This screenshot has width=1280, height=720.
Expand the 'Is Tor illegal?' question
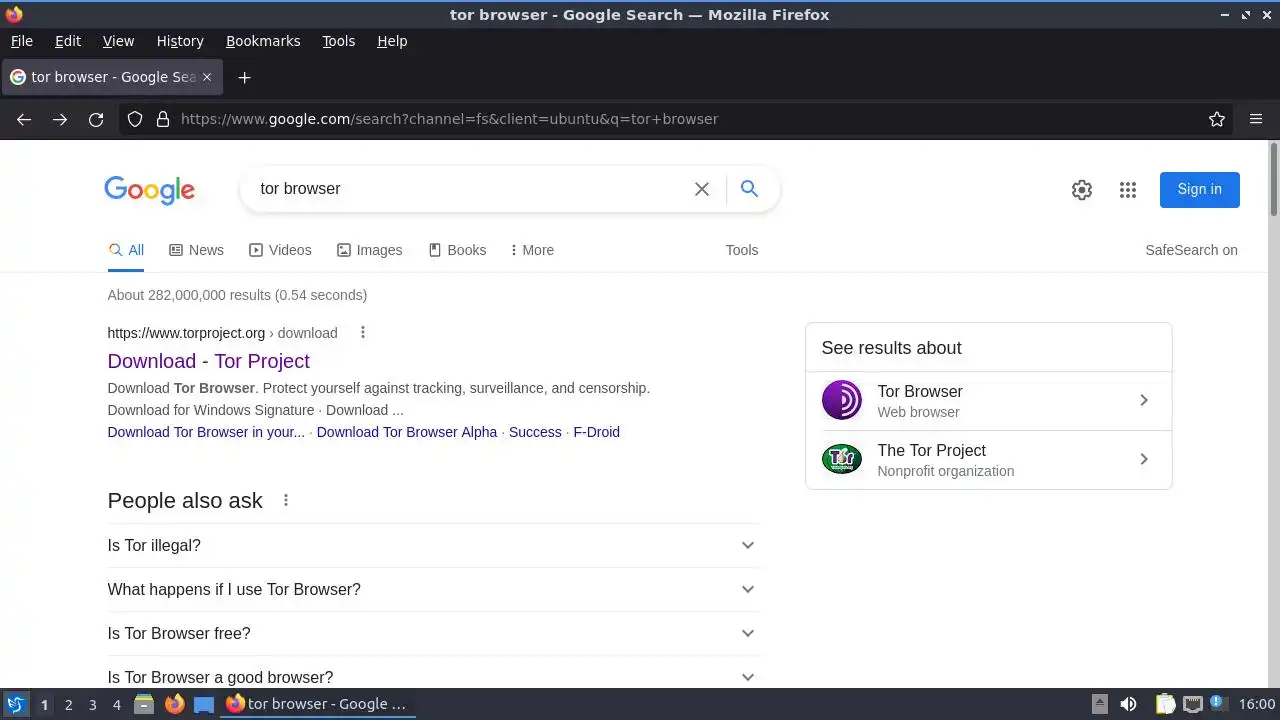tap(433, 545)
